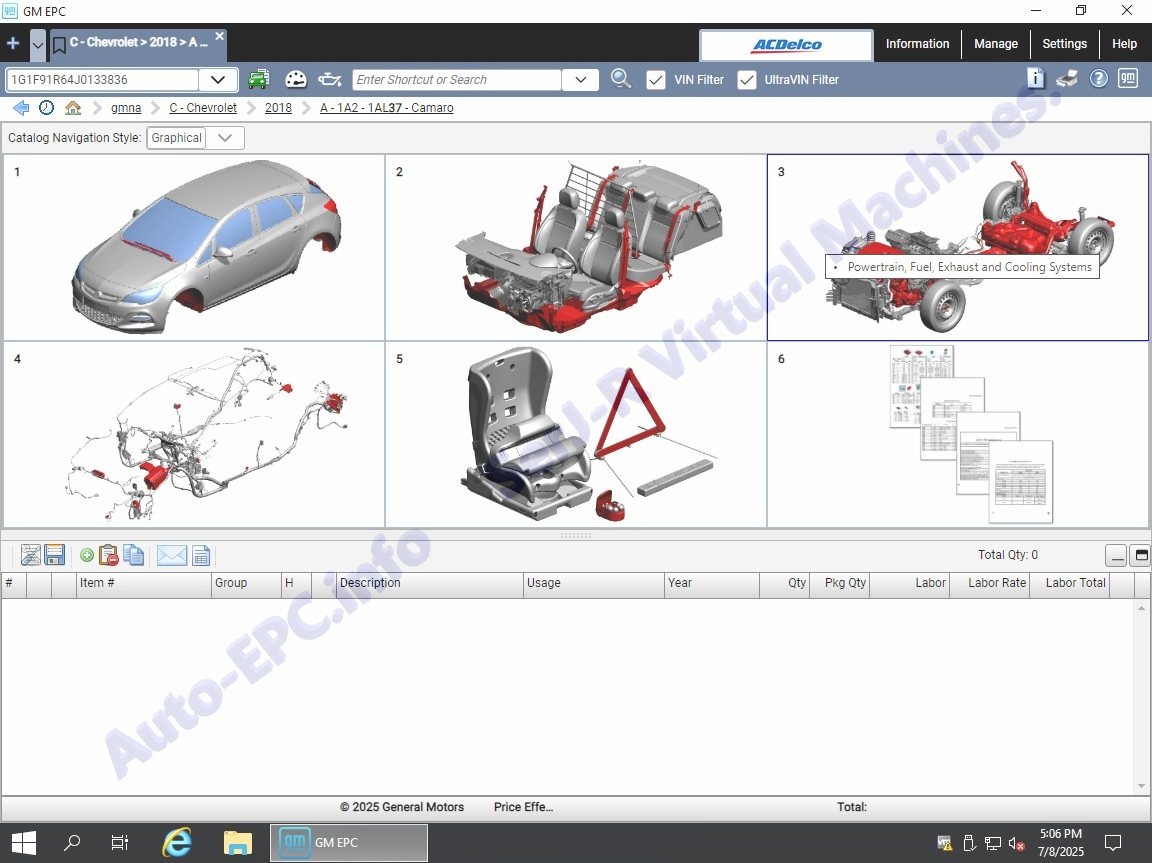This screenshot has width=1152, height=863.
Task: Click the floppy disk save icon
Action: [55, 556]
